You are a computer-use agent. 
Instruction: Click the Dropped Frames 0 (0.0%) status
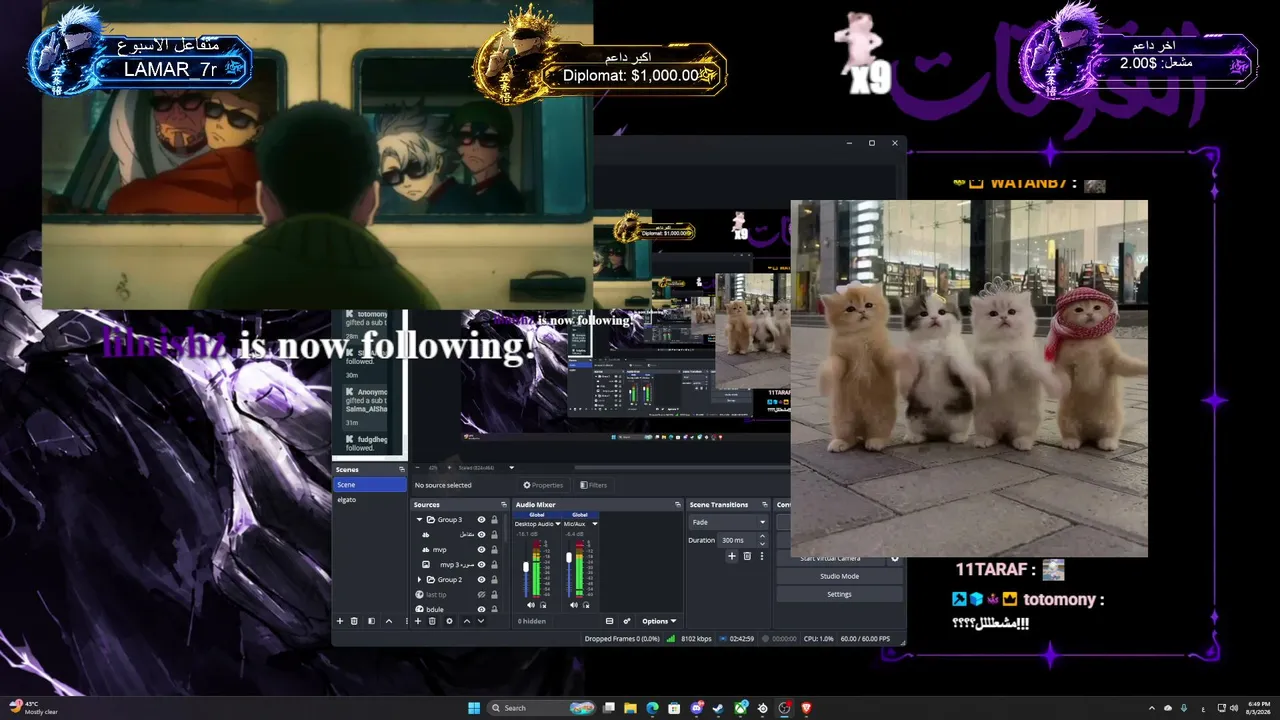(x=622, y=638)
